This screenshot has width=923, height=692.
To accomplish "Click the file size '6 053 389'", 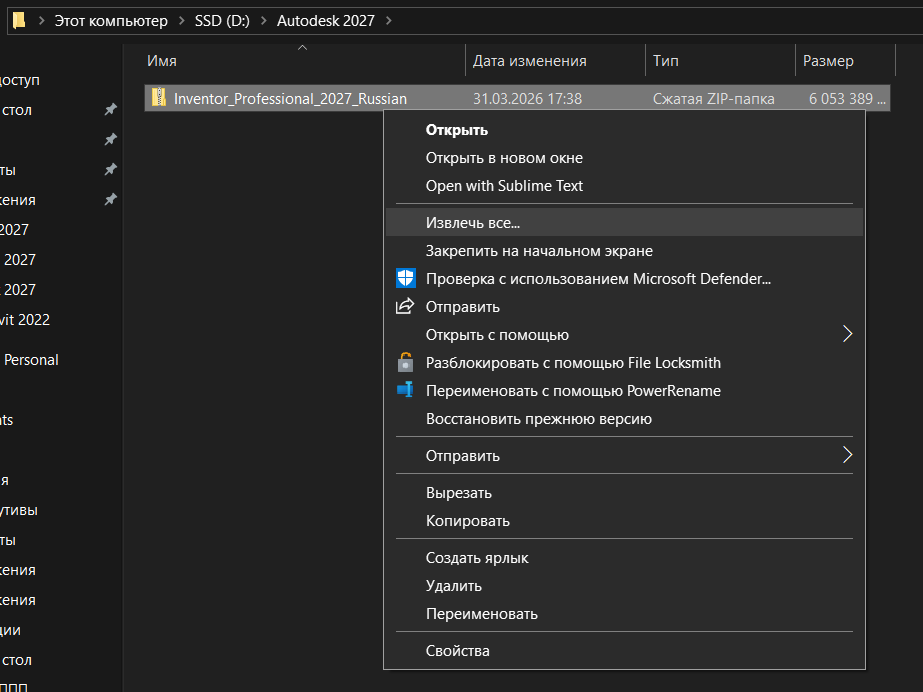I will click(846, 98).
